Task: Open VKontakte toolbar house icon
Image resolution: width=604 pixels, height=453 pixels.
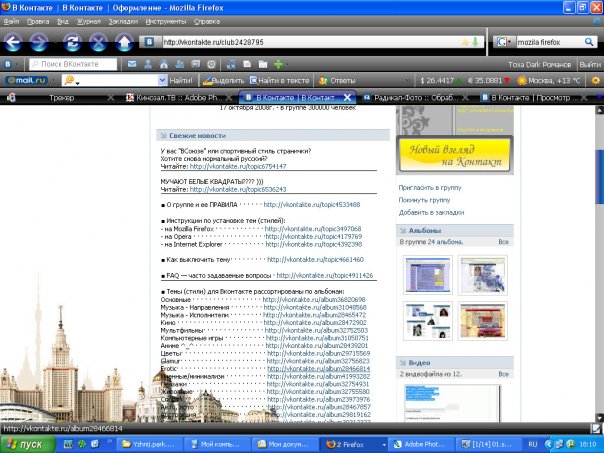Action: 164,64
